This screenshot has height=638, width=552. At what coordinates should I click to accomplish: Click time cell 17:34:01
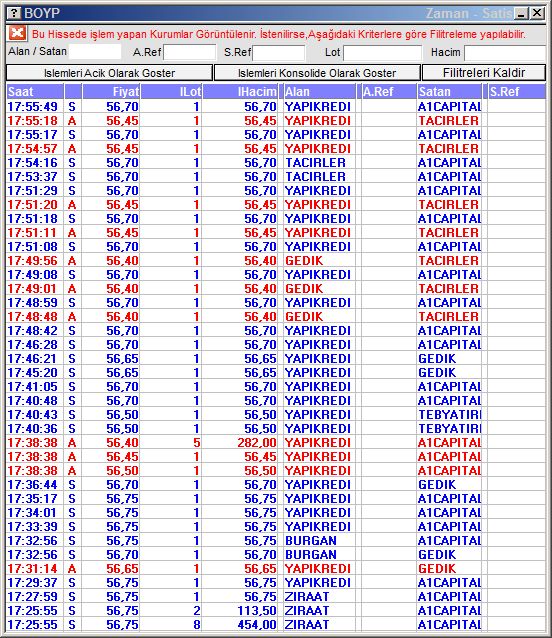[x=33, y=513]
